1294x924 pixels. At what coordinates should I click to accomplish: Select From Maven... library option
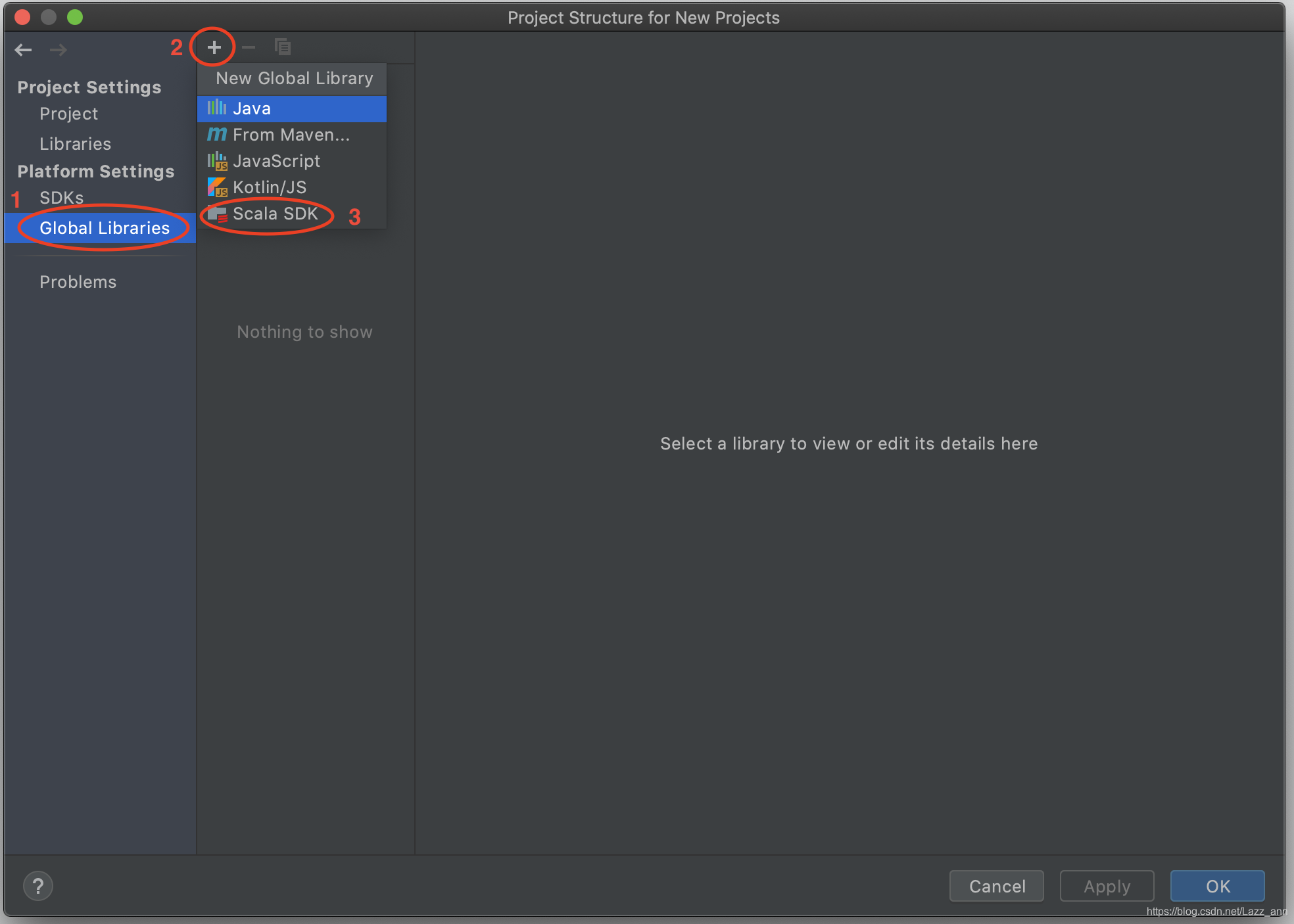291,135
